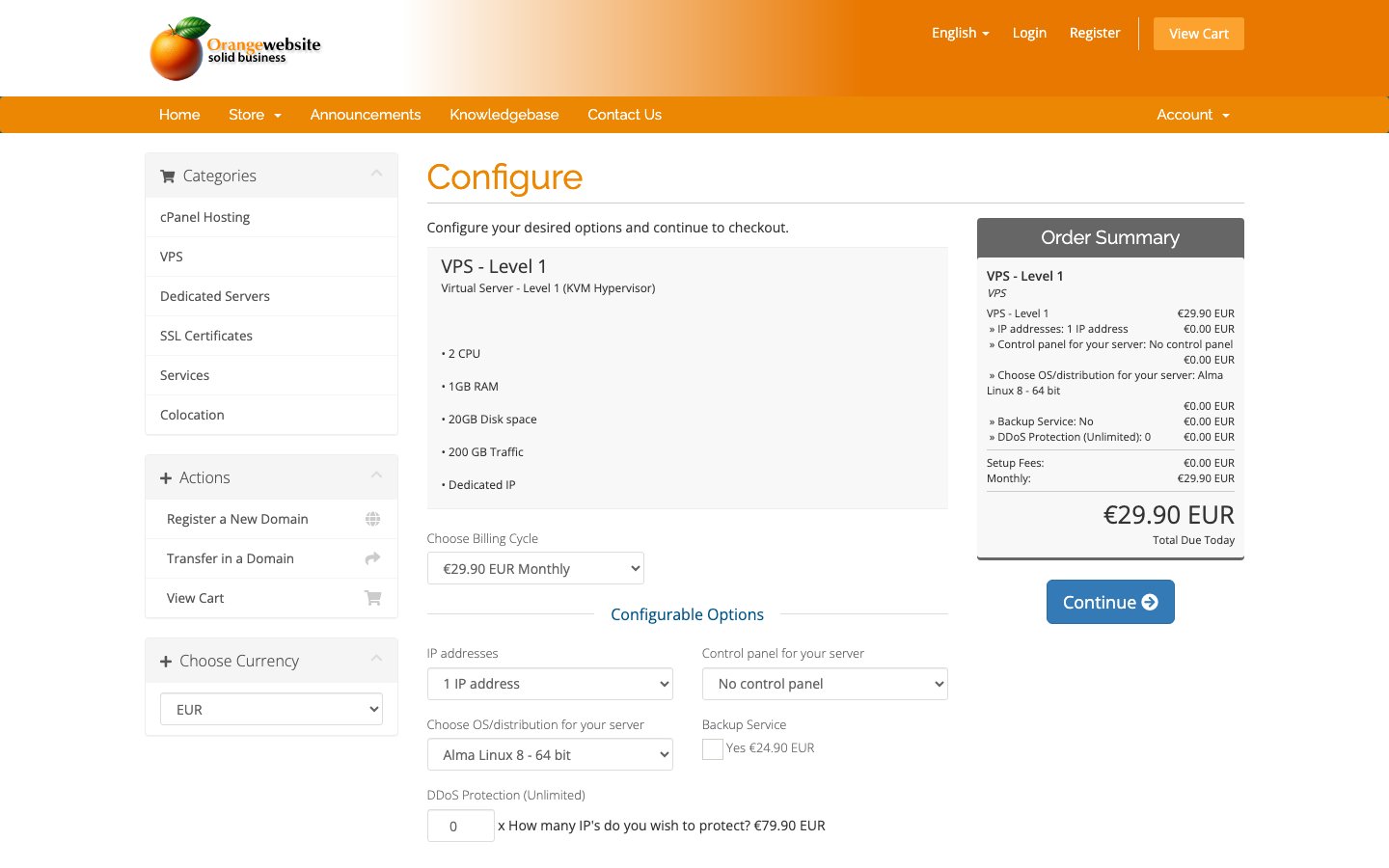1389x868 pixels.
Task: Go to Home in the navigation bar
Action: [179, 115]
